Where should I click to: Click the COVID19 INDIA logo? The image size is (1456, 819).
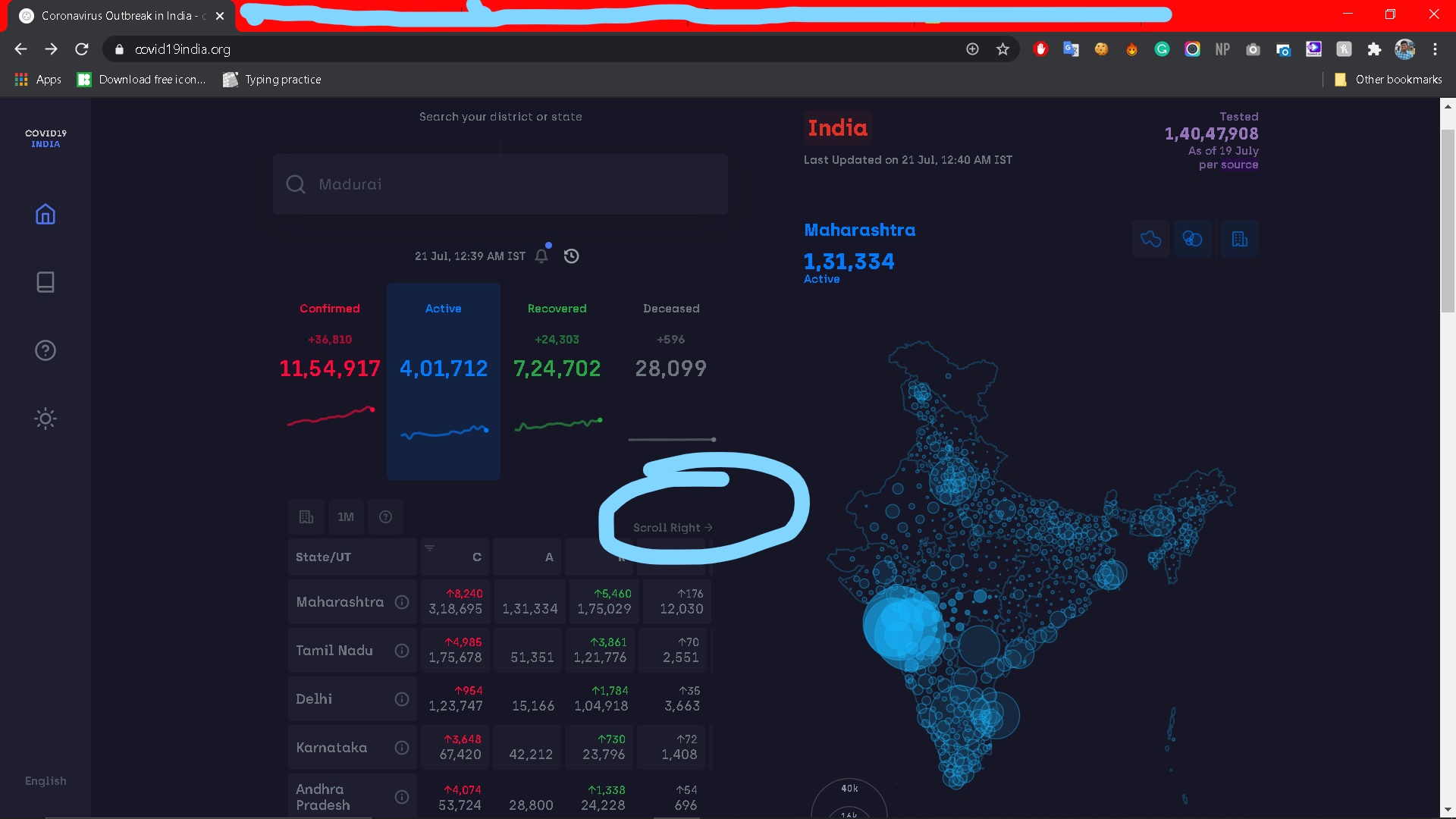45,138
